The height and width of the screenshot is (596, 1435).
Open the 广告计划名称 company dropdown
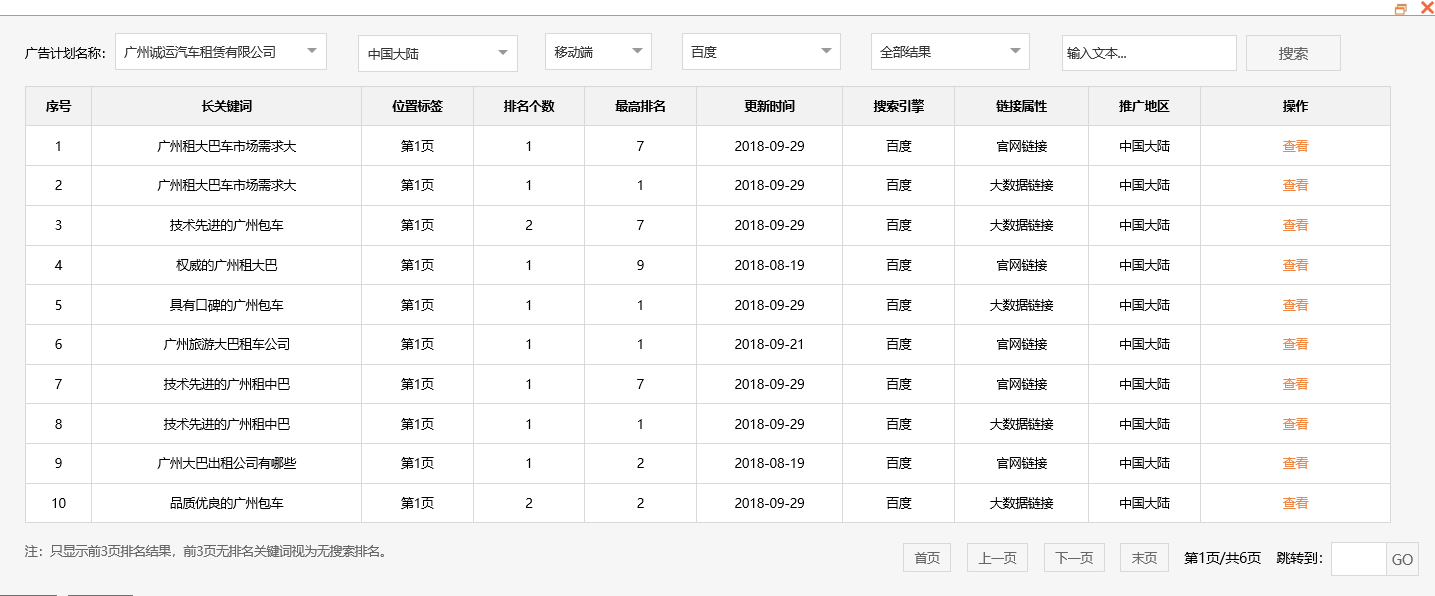(222, 50)
